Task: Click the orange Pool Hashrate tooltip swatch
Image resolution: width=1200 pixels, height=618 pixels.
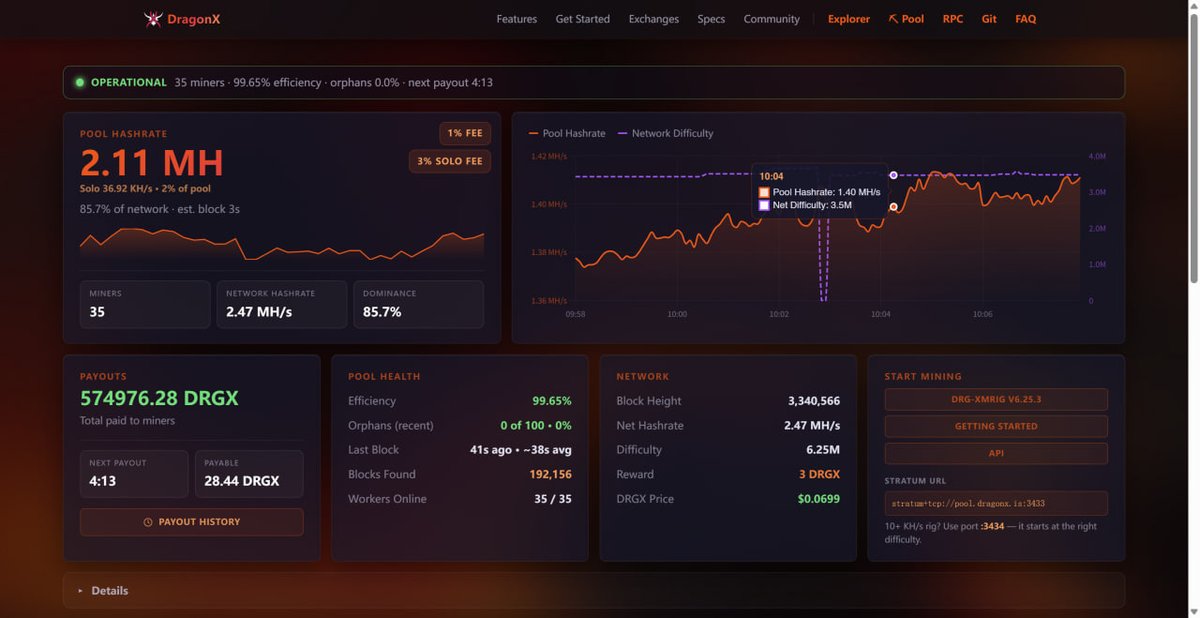Action: tap(764, 192)
